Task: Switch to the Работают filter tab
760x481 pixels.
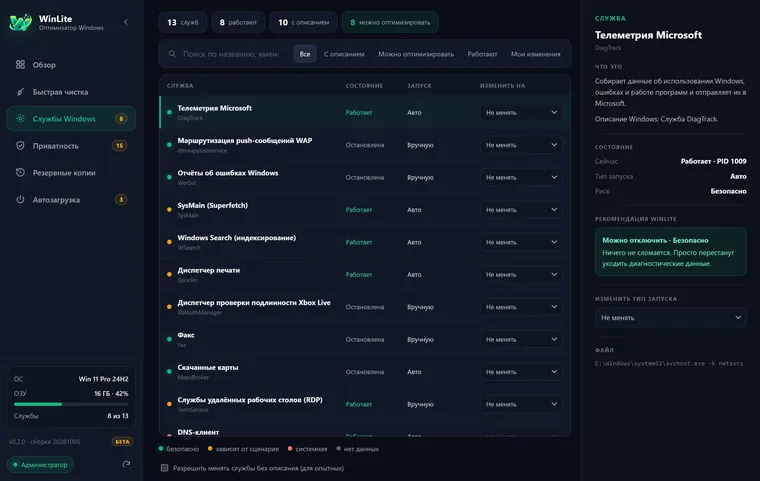Action: (482, 54)
